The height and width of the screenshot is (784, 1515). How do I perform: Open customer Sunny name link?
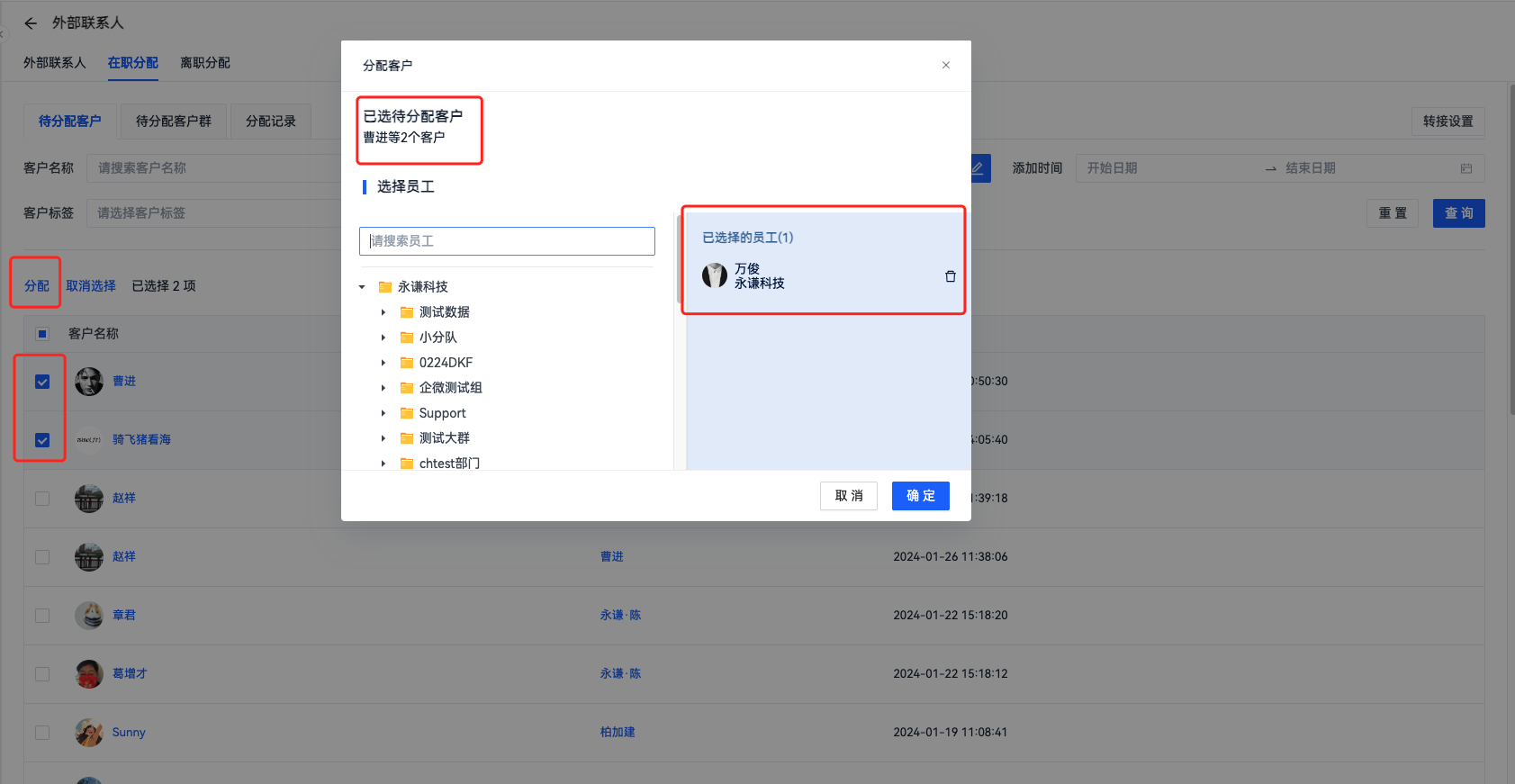point(129,733)
